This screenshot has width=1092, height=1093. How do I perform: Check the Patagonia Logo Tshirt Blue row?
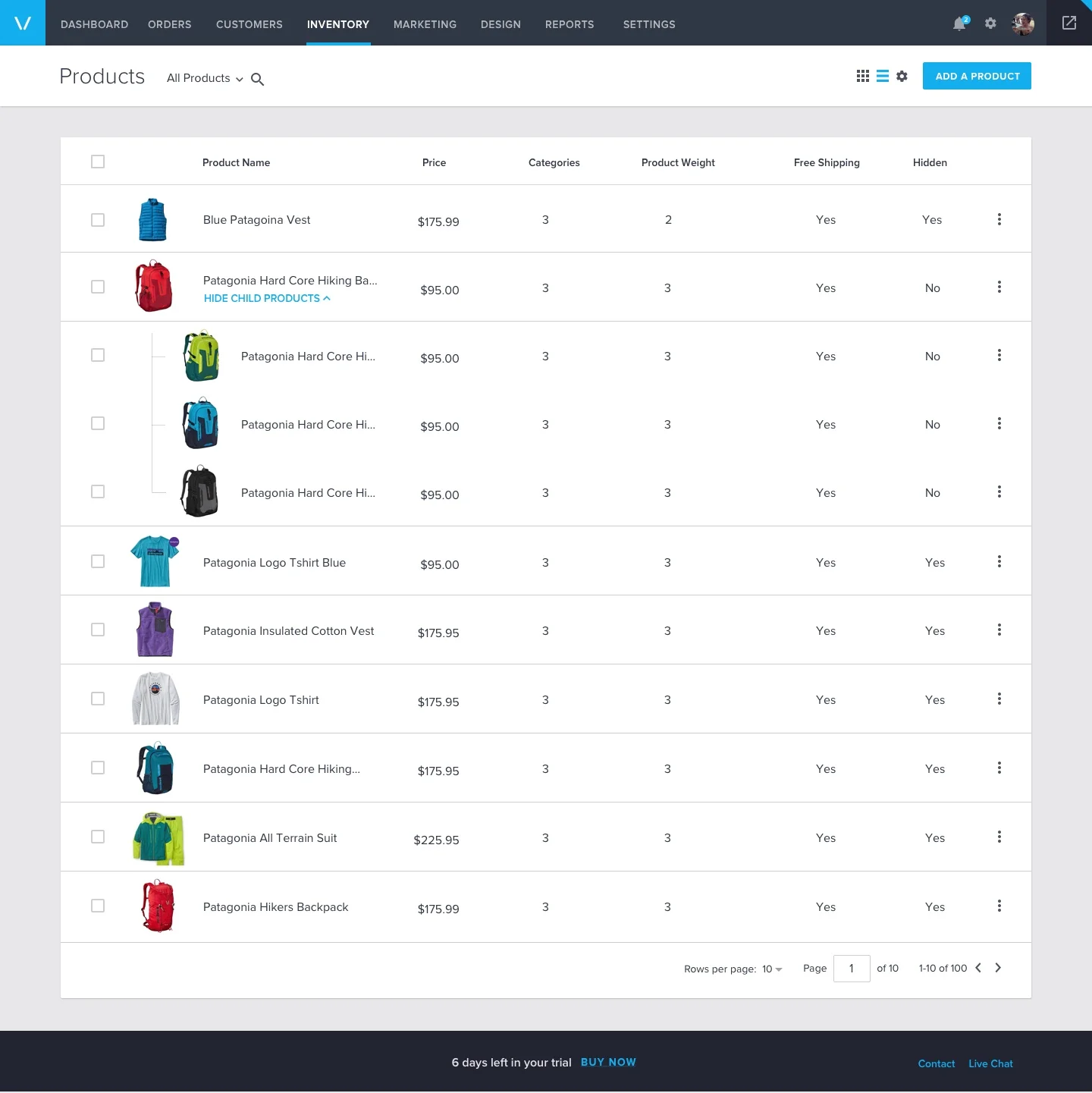click(98, 561)
